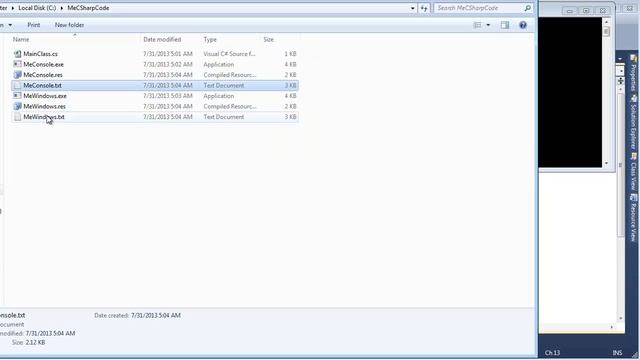Refresh the MeCSharpCode folder listing
This screenshot has height=360, width=640.
coord(424,8)
